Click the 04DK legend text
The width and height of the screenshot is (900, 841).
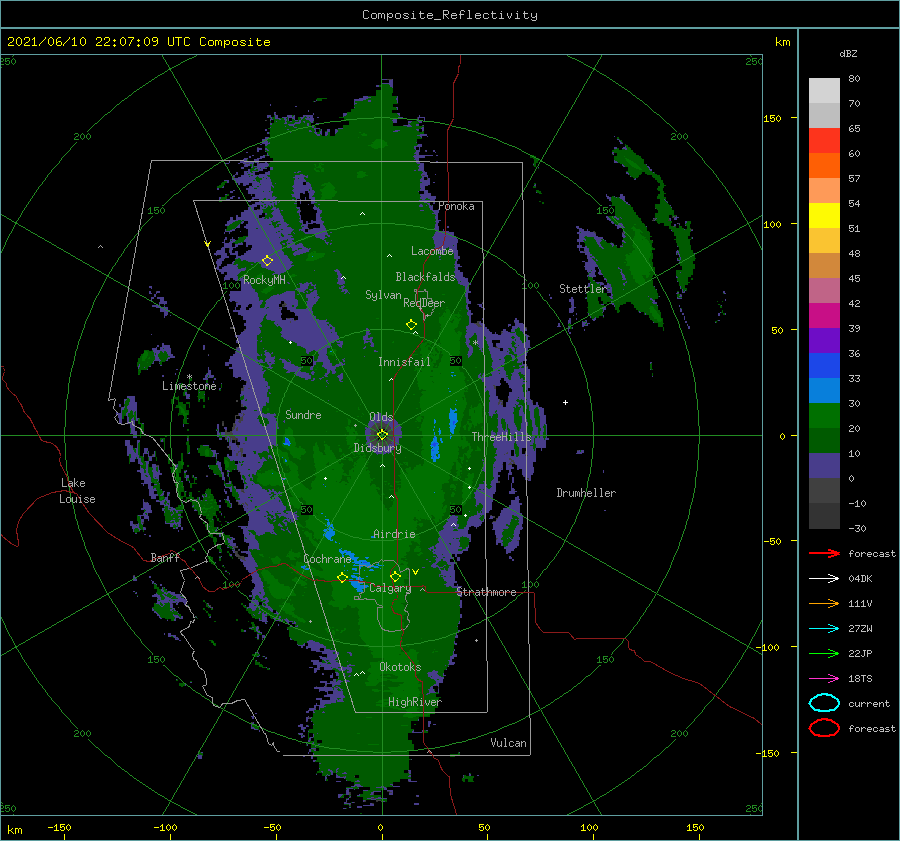click(x=860, y=579)
